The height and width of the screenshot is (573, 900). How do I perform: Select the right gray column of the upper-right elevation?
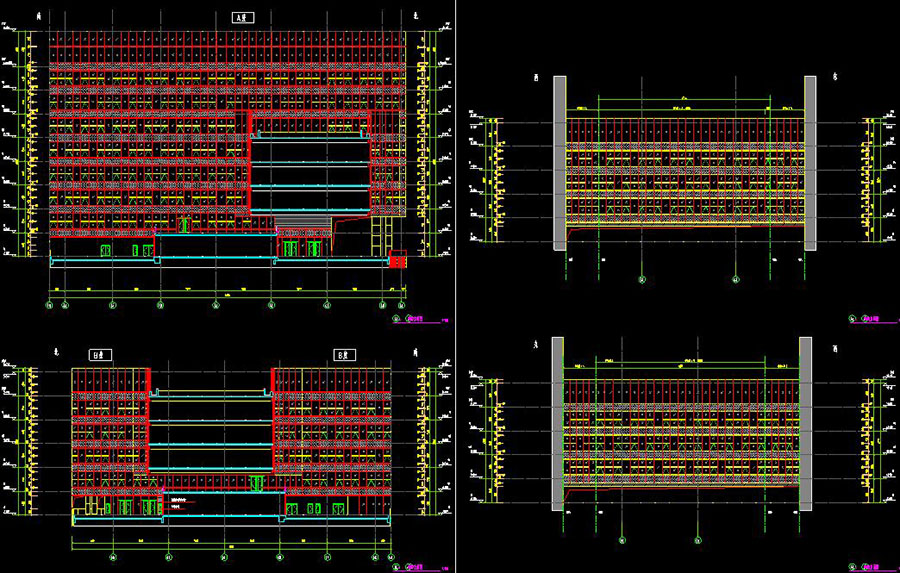pos(810,163)
